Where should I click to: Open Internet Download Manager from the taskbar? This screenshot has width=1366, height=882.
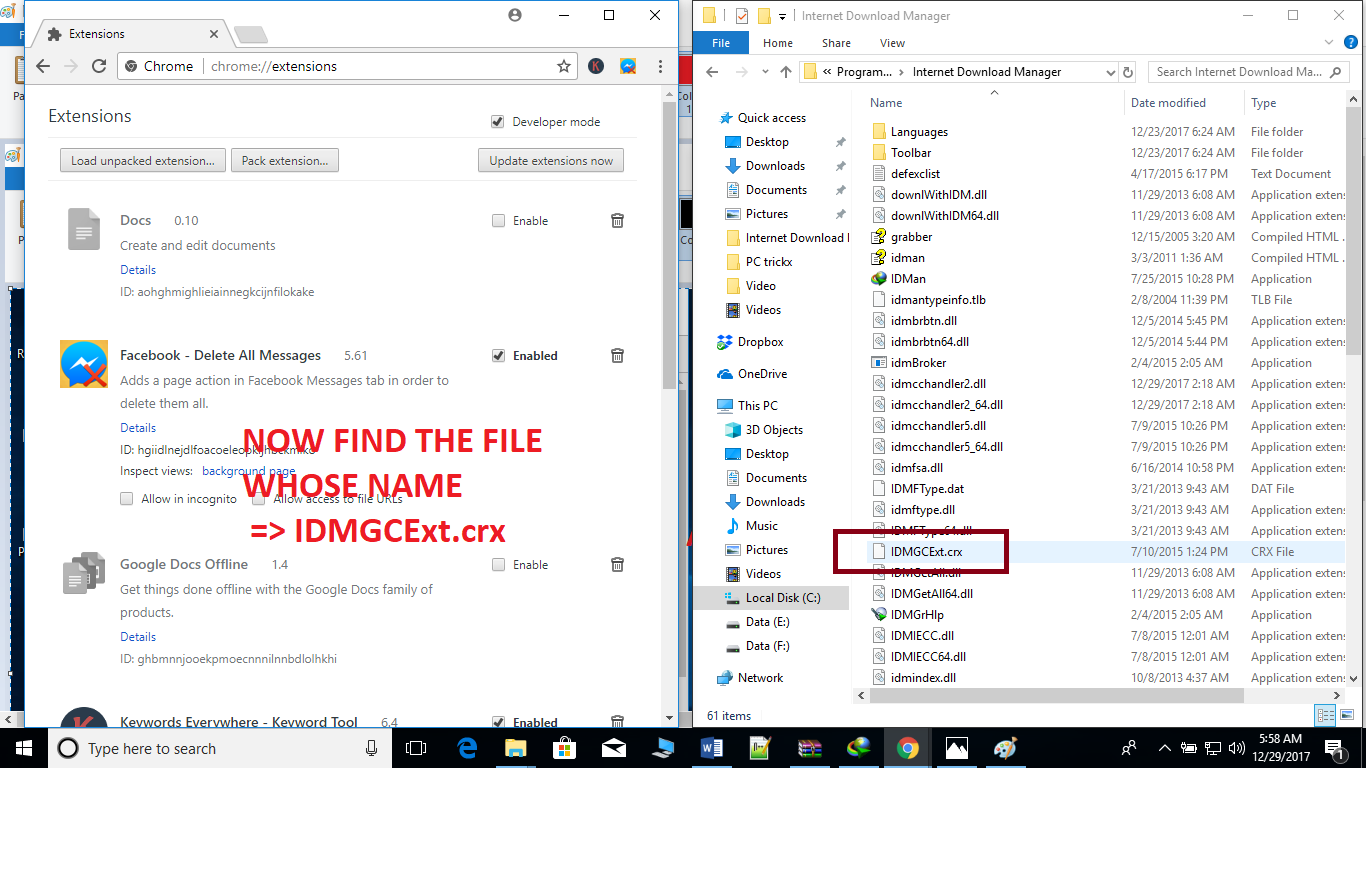point(859,747)
